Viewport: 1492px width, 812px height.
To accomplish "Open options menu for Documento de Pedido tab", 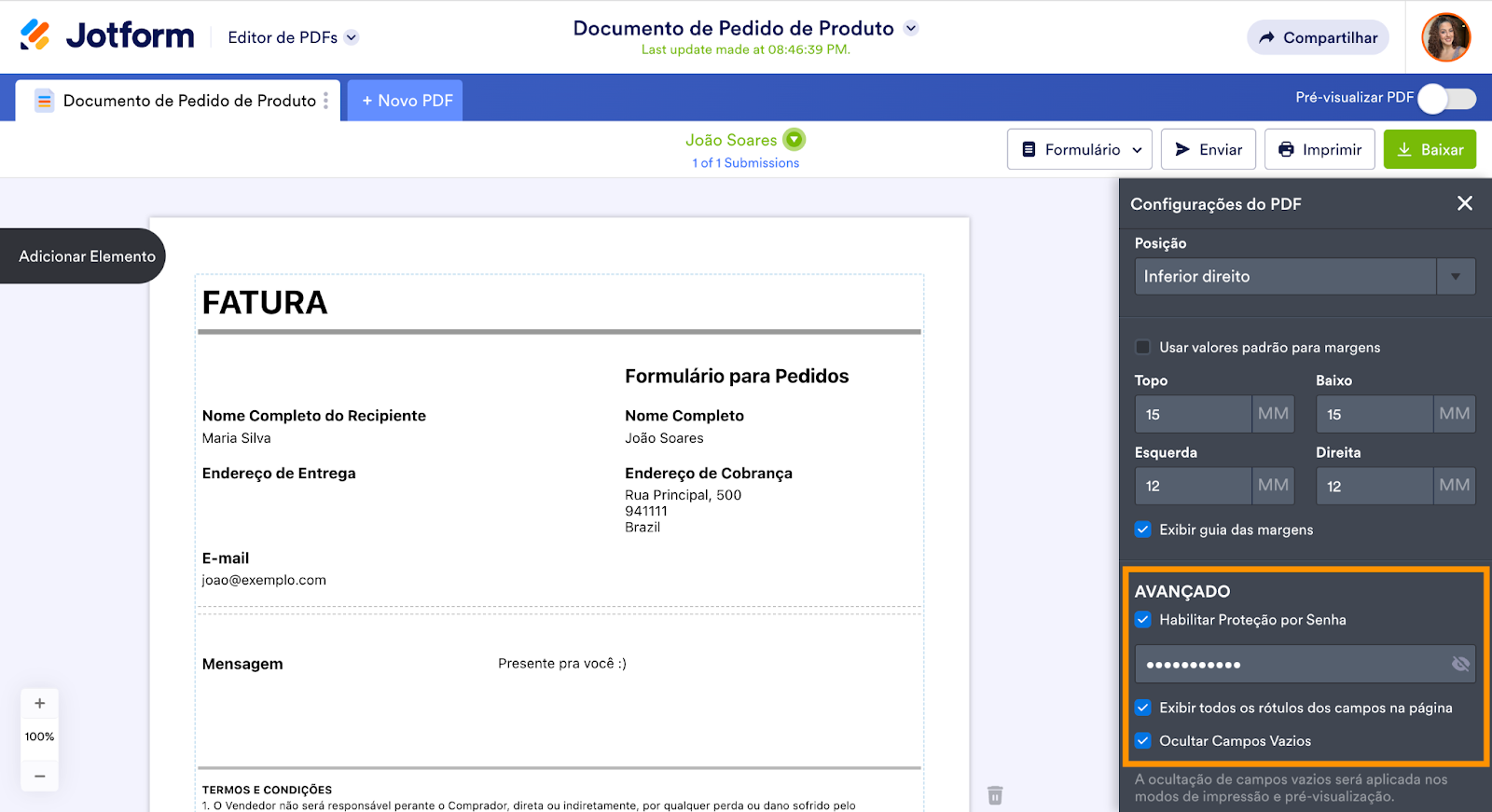I will click(x=325, y=101).
